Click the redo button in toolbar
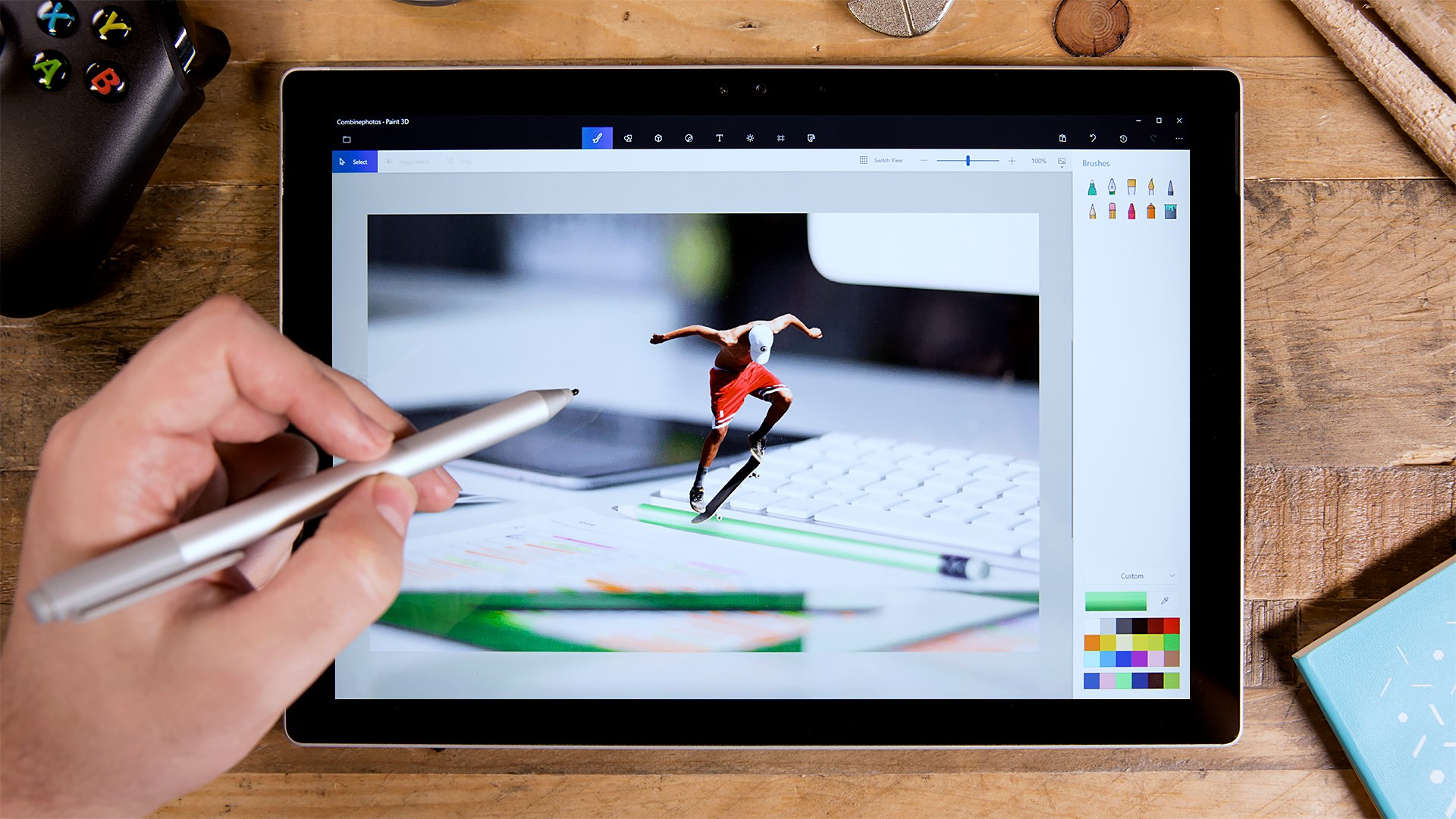 [x=1153, y=138]
